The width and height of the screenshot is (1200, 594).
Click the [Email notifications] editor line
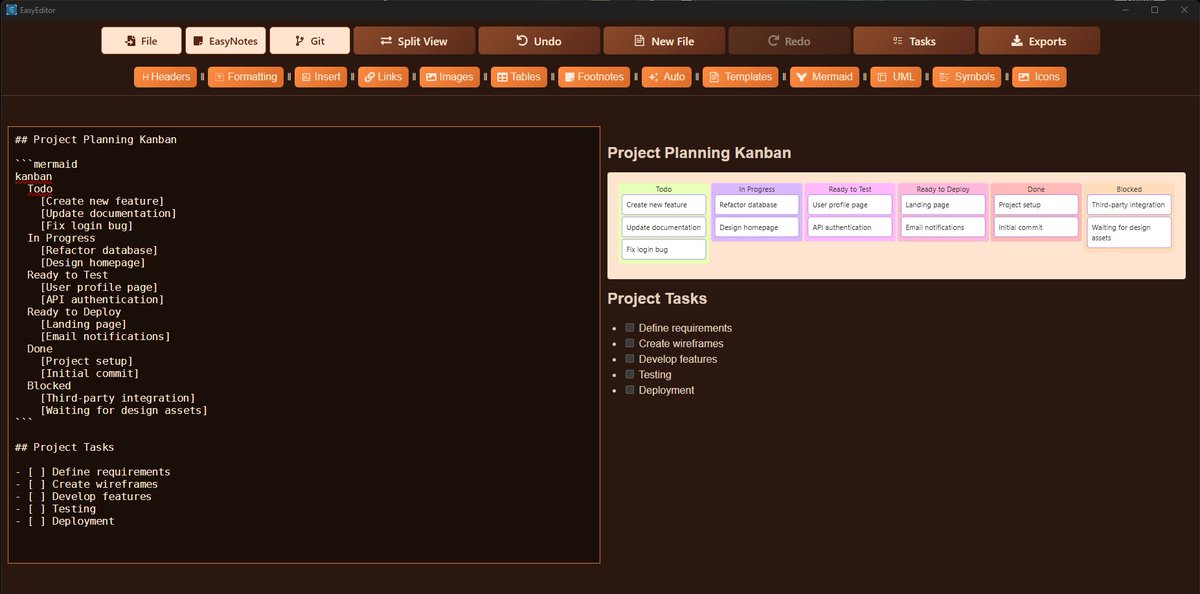105,337
